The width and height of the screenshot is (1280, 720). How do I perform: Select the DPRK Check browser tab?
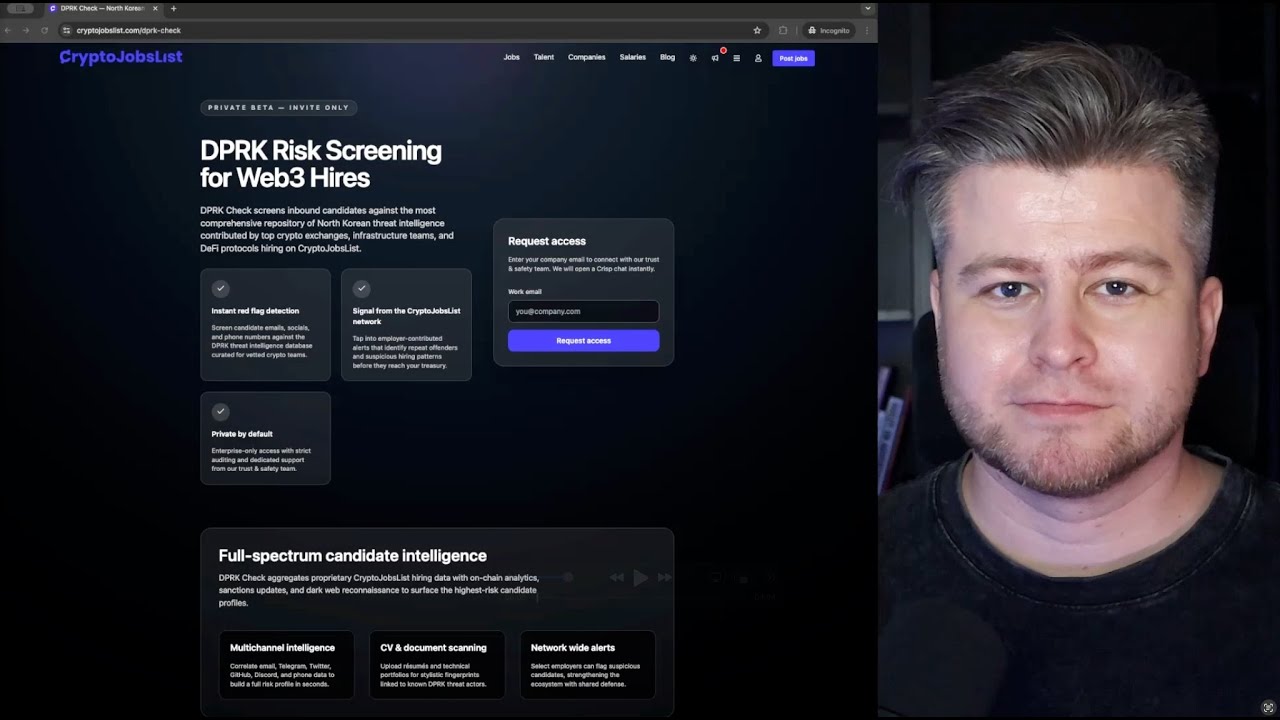(x=102, y=8)
